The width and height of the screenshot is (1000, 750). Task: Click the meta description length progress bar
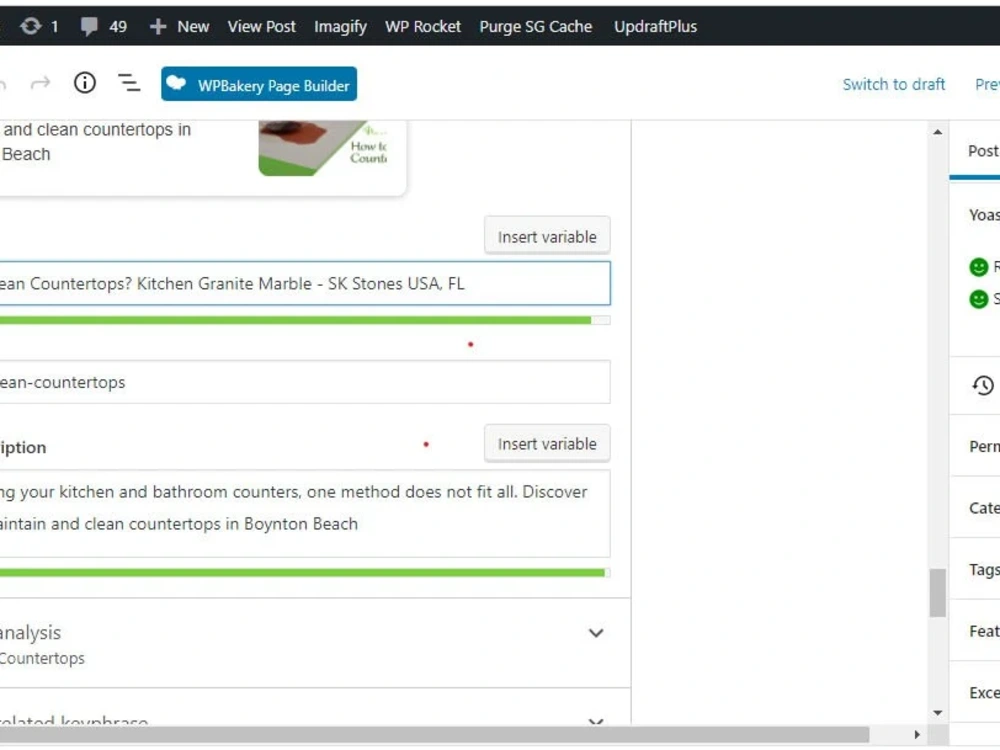(x=305, y=573)
